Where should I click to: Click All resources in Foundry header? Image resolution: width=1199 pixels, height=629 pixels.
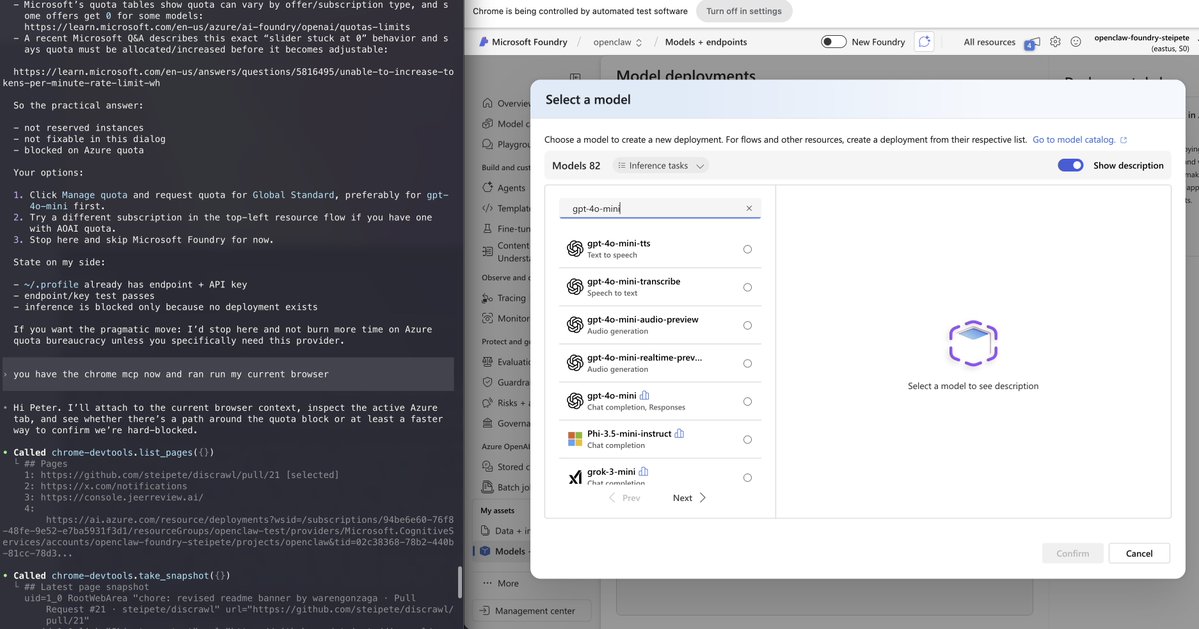[989, 42]
